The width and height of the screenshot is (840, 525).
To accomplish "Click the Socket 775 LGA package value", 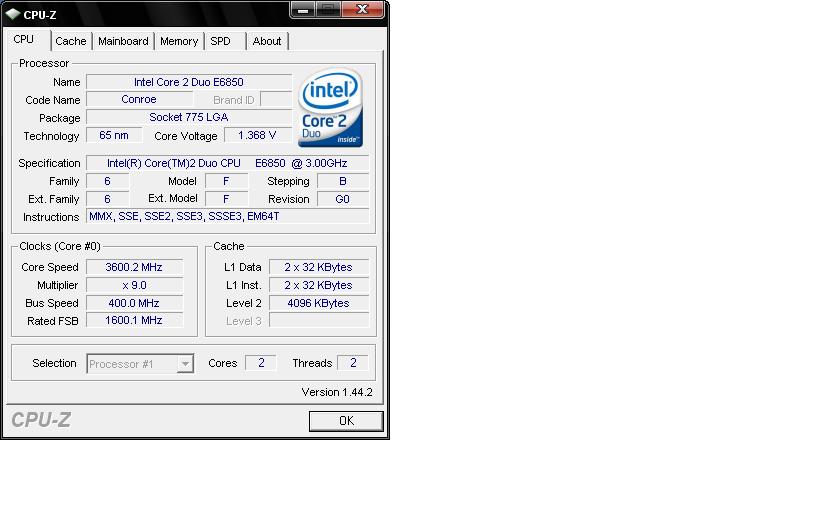I will 189,117.
